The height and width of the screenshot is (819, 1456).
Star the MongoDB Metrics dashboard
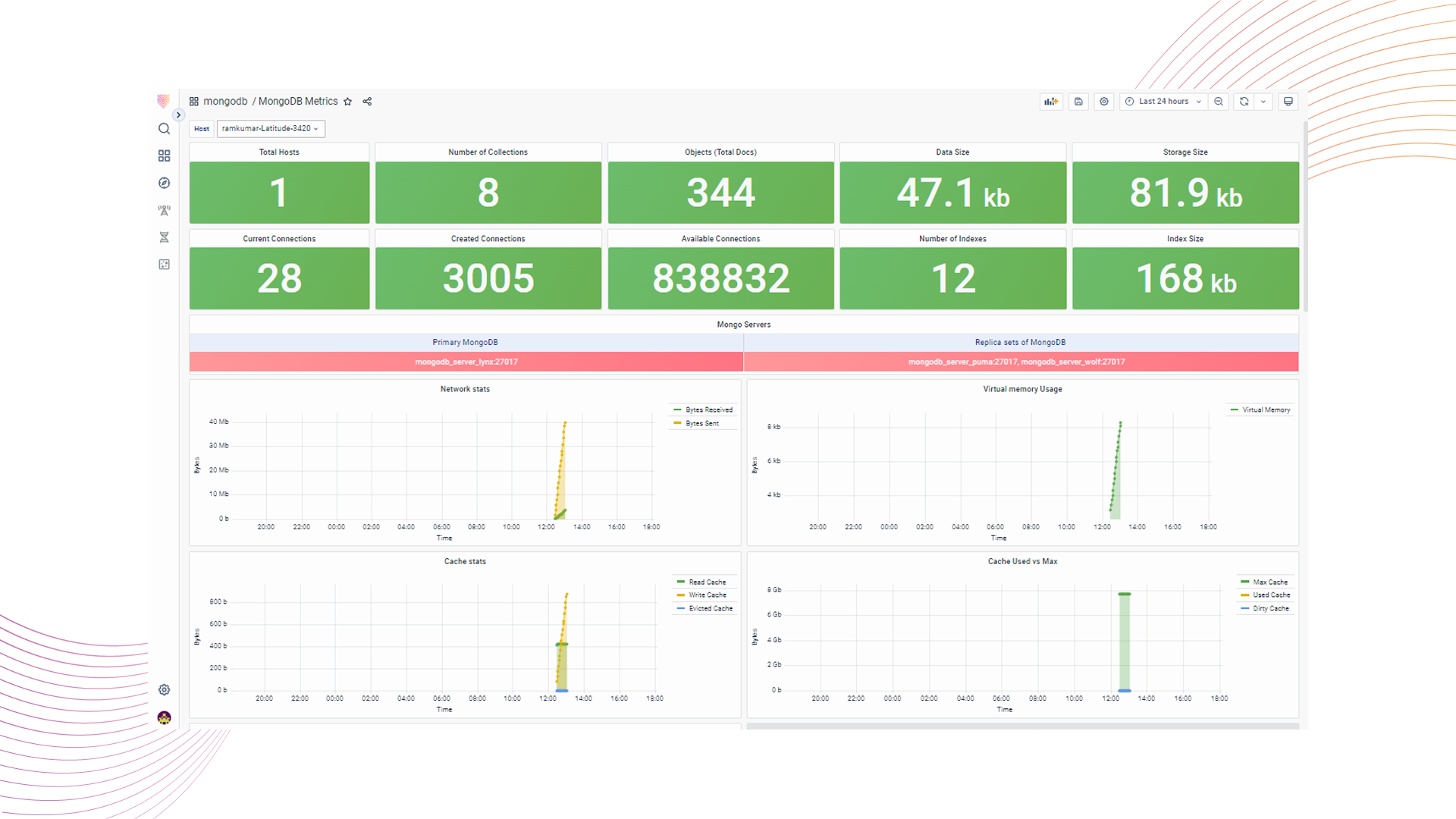348,102
